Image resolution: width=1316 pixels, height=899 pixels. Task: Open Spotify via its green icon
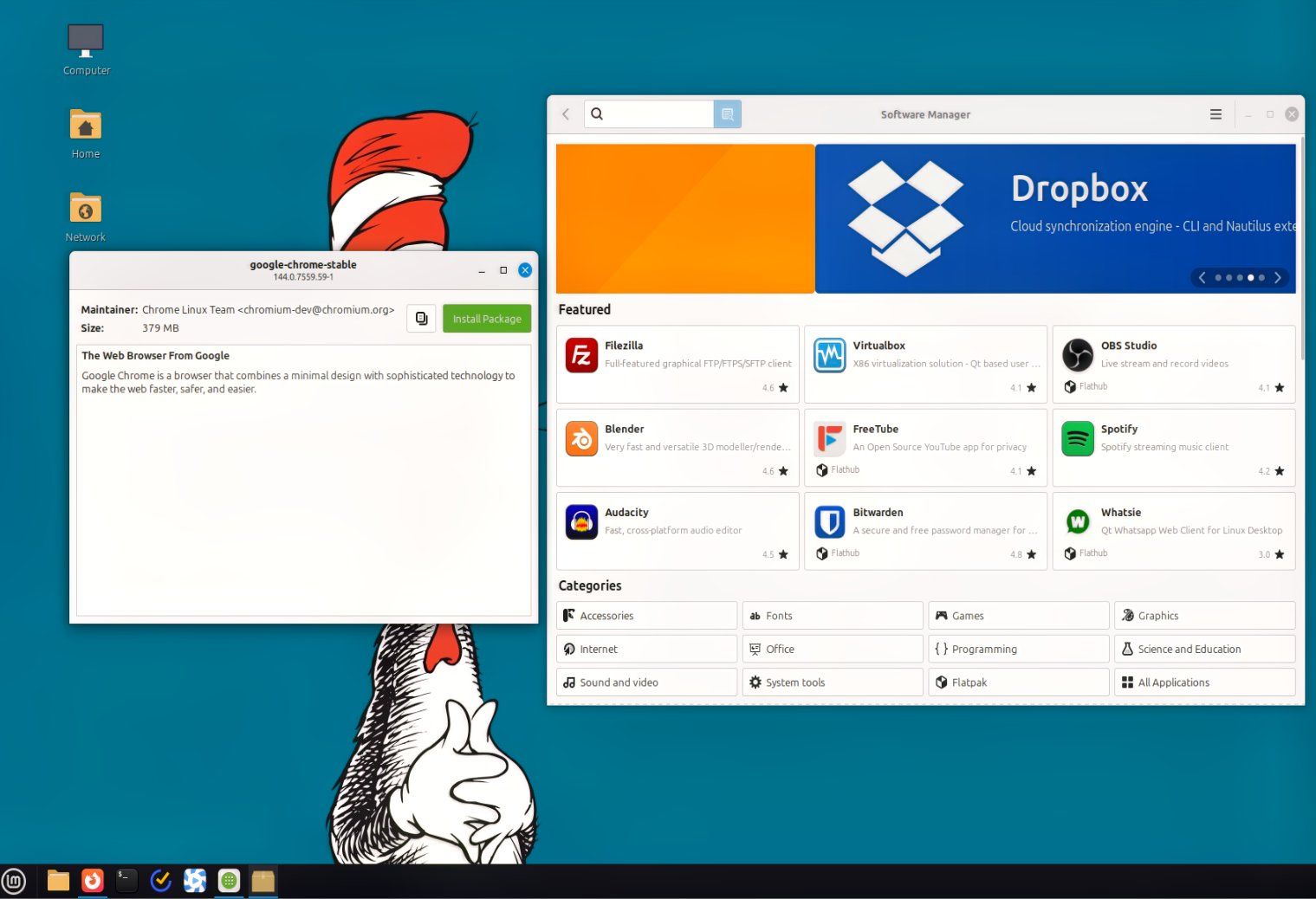(x=1077, y=439)
